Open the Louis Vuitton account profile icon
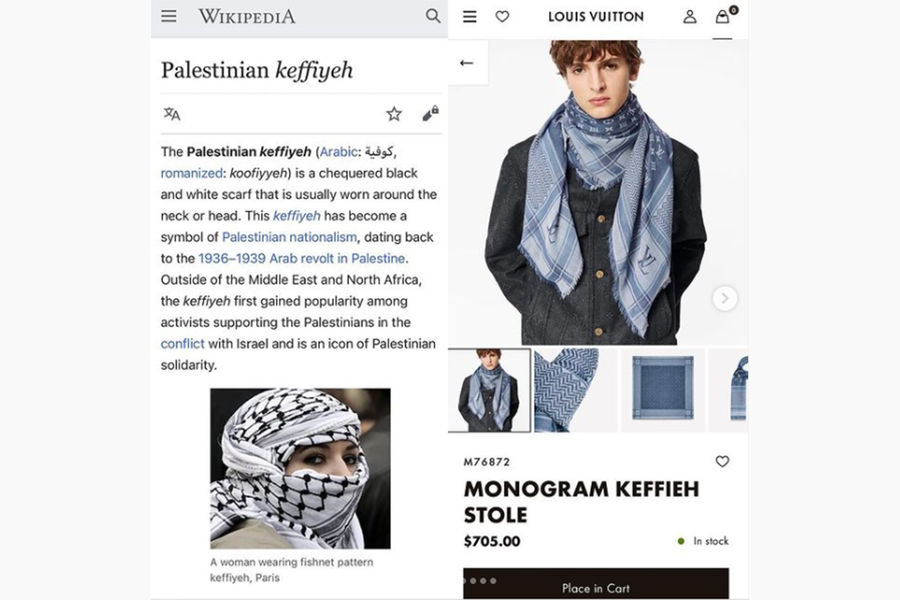 click(x=690, y=17)
